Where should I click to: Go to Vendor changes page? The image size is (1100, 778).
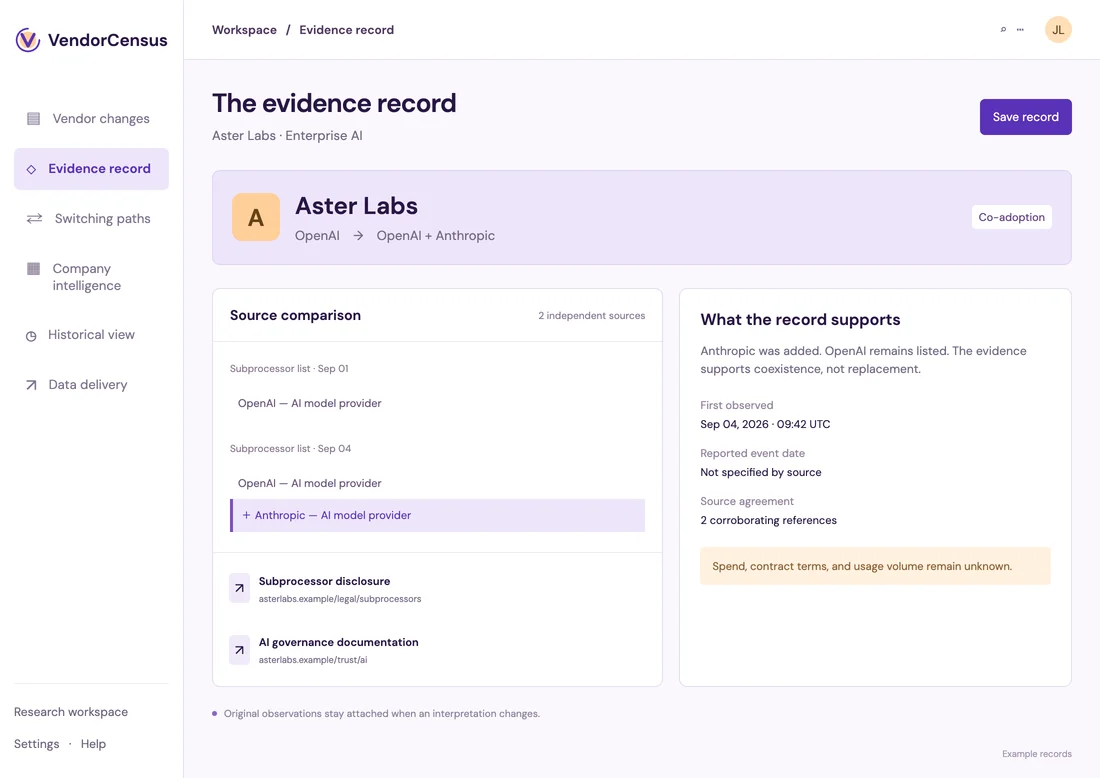click(x=91, y=119)
